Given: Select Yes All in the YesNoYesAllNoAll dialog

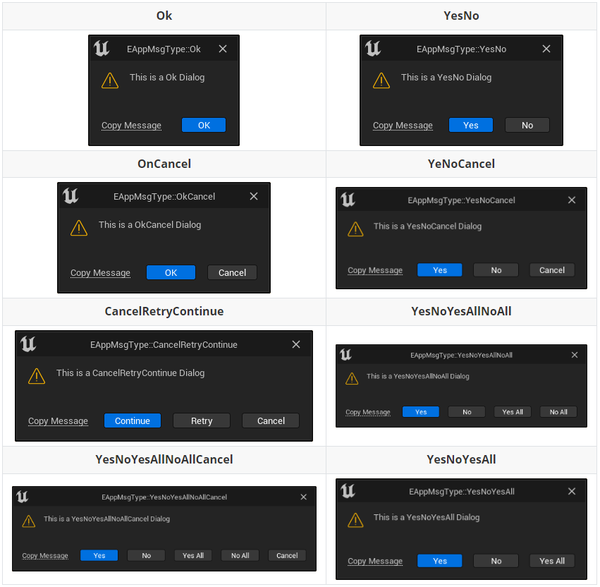Looking at the screenshot, I should click(x=512, y=412).
